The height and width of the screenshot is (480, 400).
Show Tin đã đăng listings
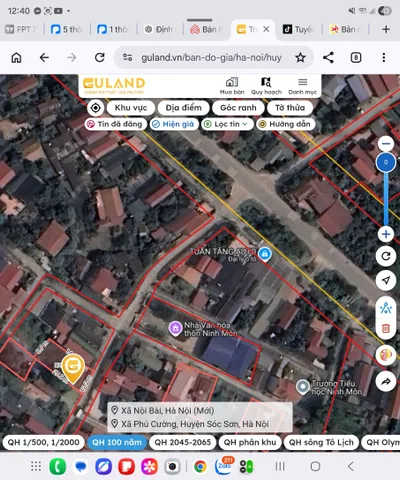(x=116, y=124)
